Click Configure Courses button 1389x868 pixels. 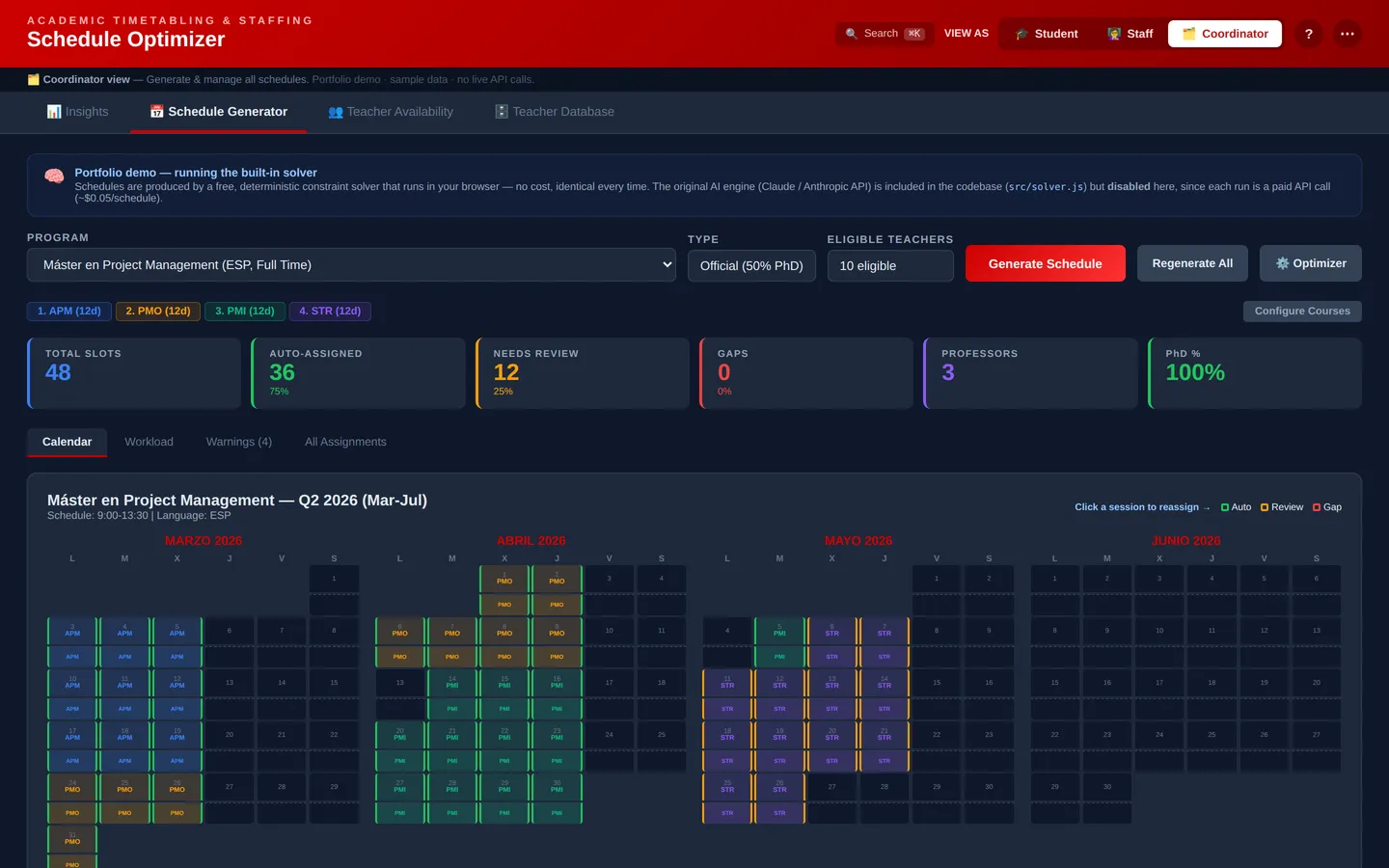pyautogui.click(x=1302, y=312)
